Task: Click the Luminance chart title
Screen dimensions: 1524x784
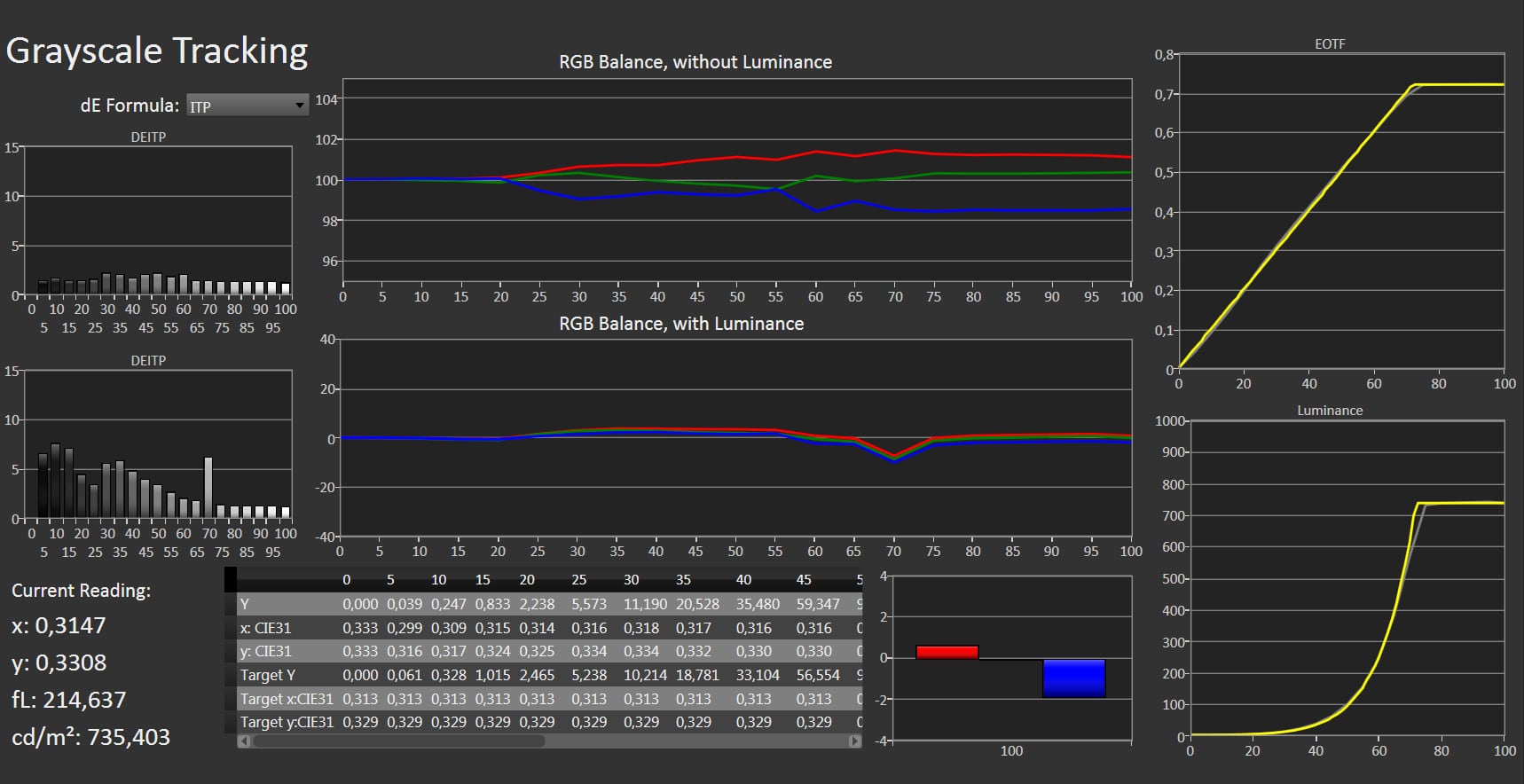Action: (x=1329, y=411)
